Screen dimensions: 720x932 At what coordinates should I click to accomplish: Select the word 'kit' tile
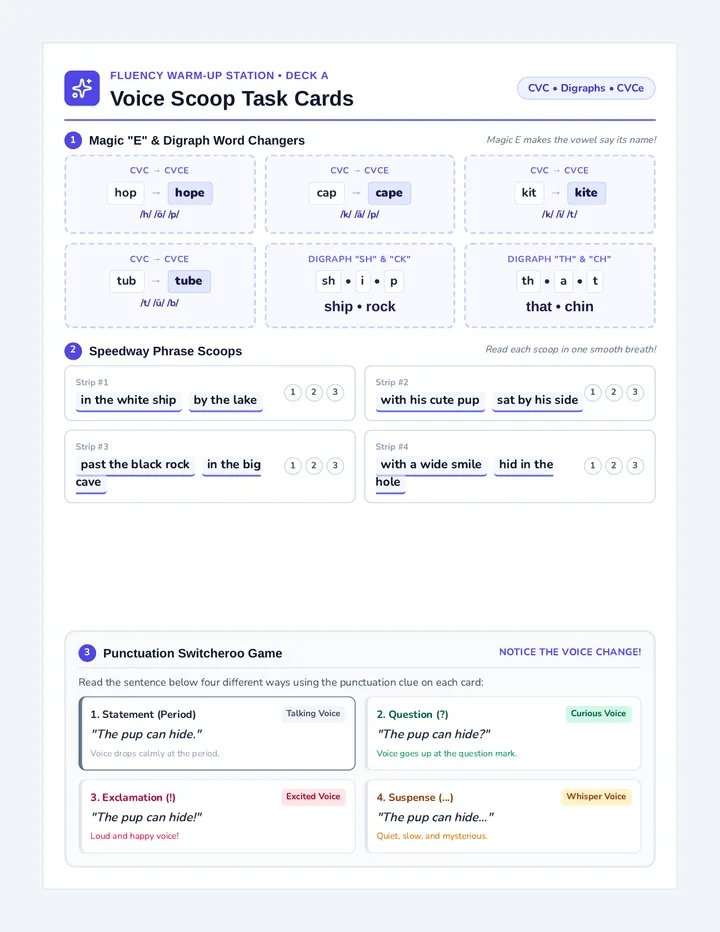point(529,193)
